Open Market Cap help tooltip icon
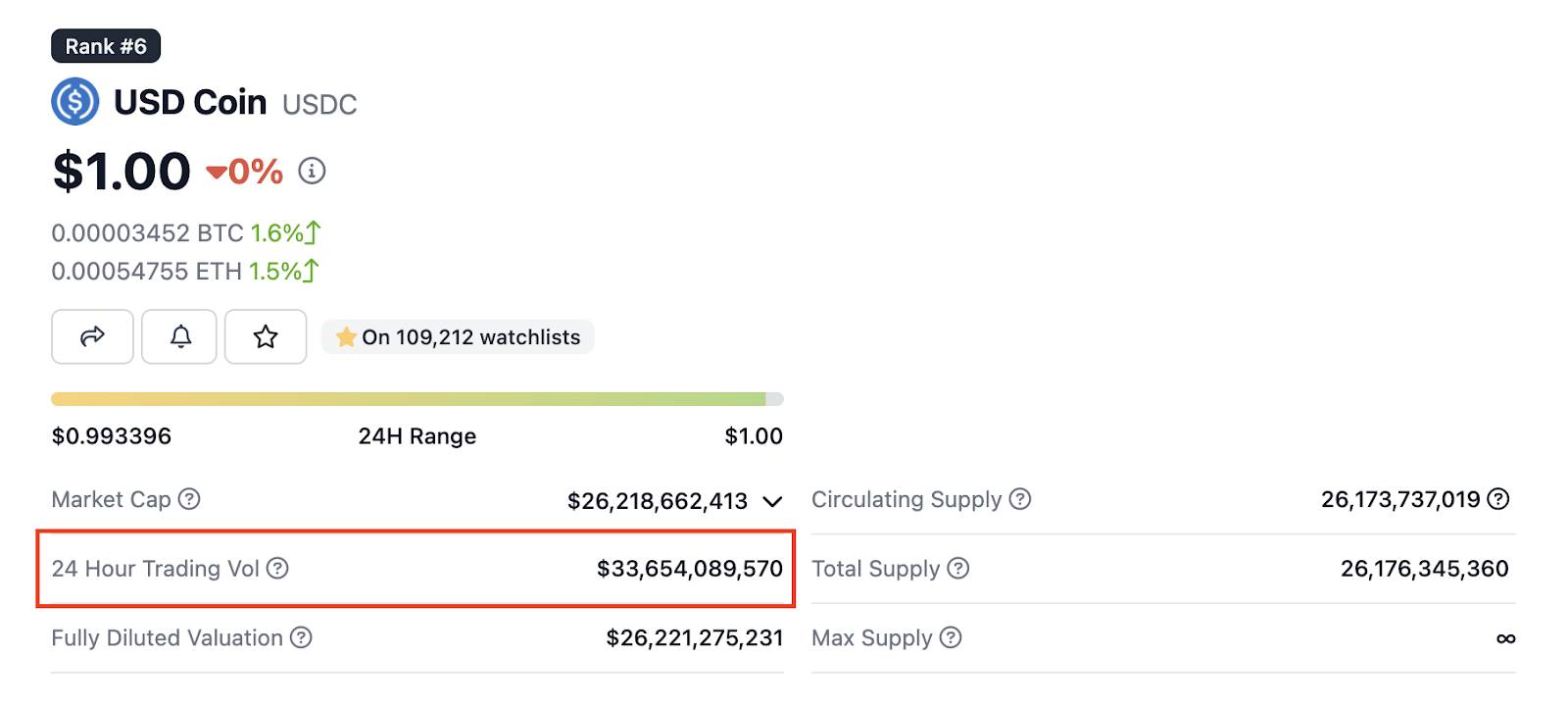This screenshot has height=708, width=1568. click(x=189, y=499)
